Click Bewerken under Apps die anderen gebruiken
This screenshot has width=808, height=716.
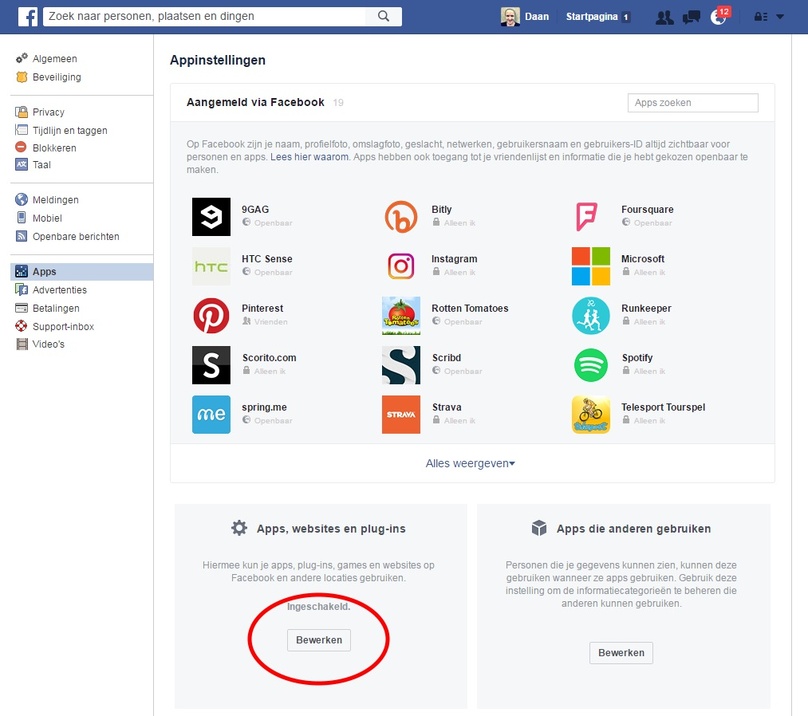[x=621, y=653]
